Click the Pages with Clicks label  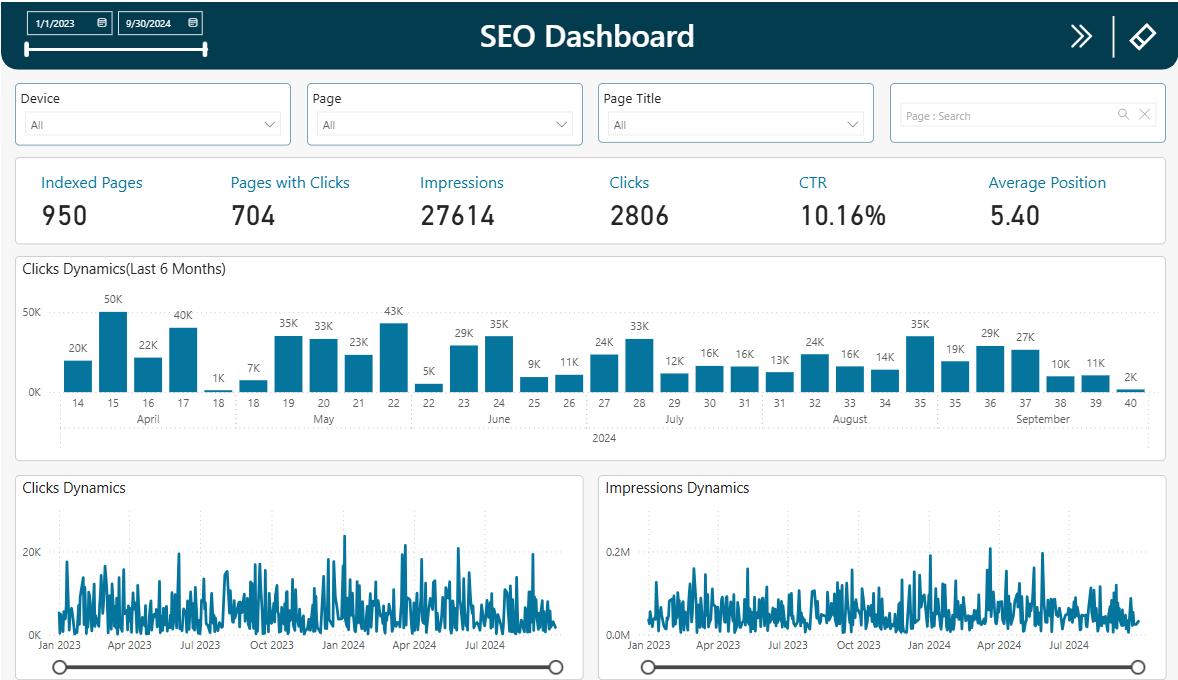[x=290, y=182]
